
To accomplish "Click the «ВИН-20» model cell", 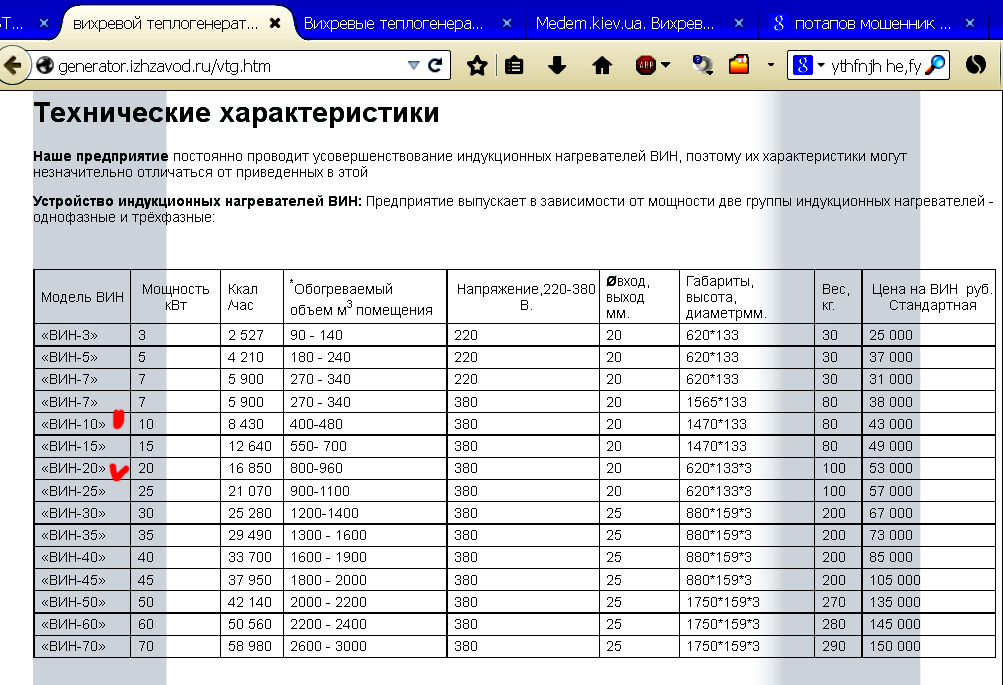I will [82, 468].
